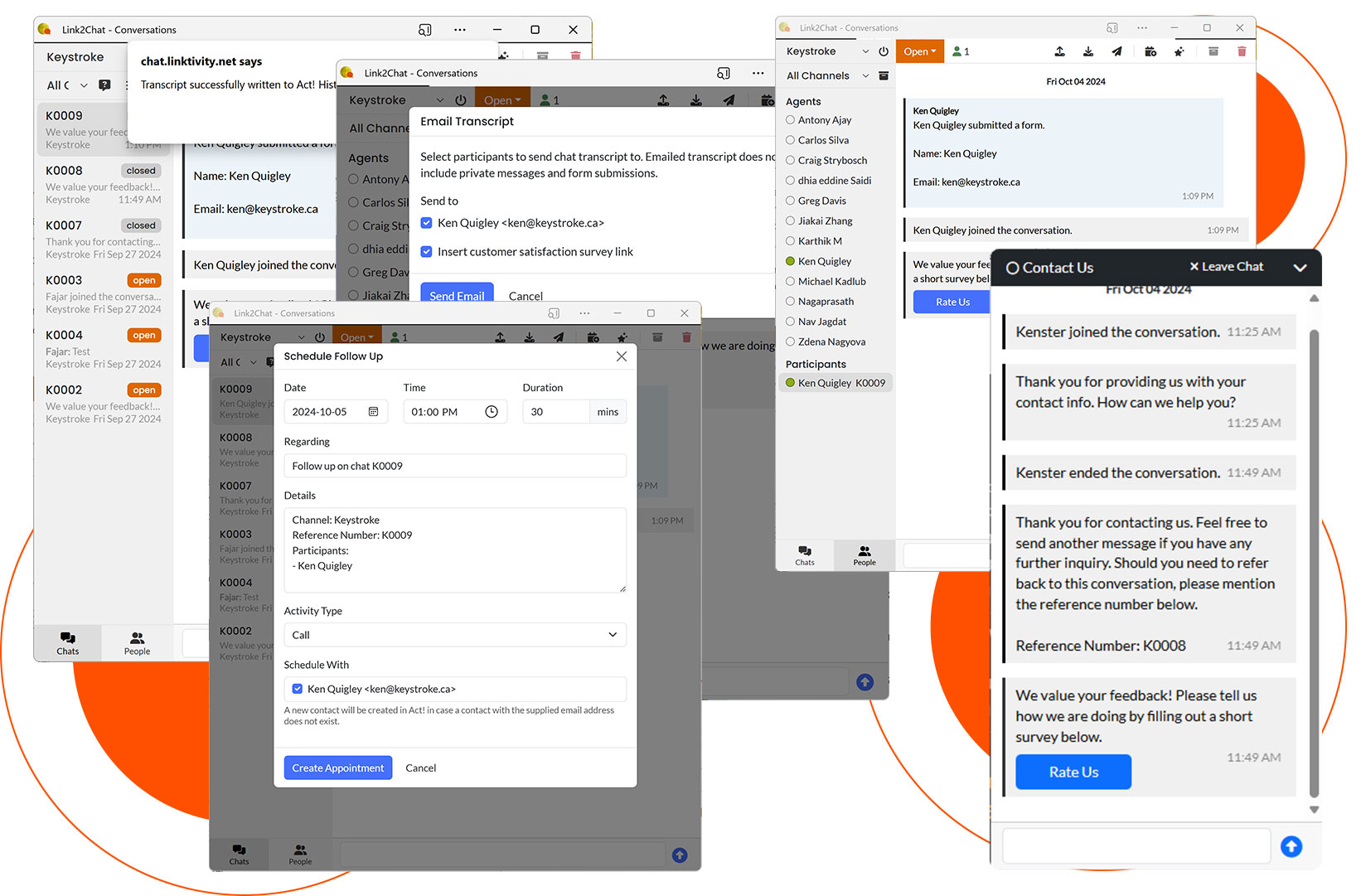Viewport: 1366px width, 896px height.
Task: Open three-dots menu in the top-left window title bar
Action: pos(460,30)
